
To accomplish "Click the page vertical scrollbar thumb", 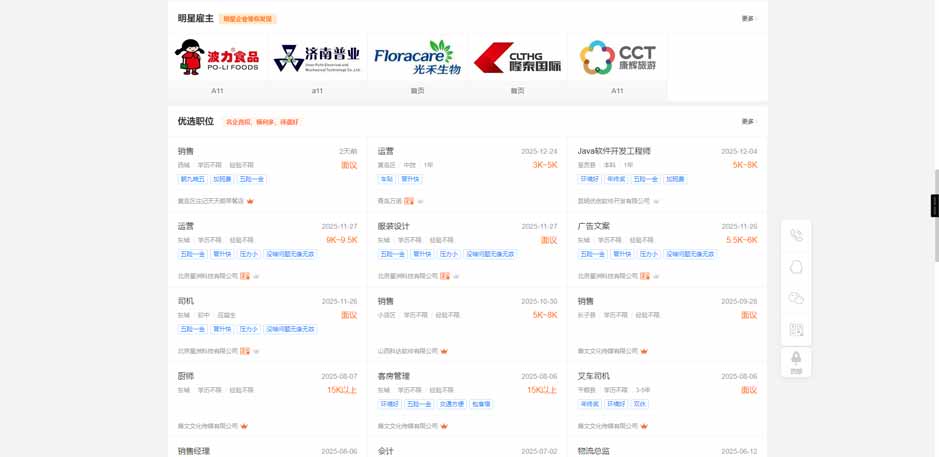I will click(x=937, y=216).
